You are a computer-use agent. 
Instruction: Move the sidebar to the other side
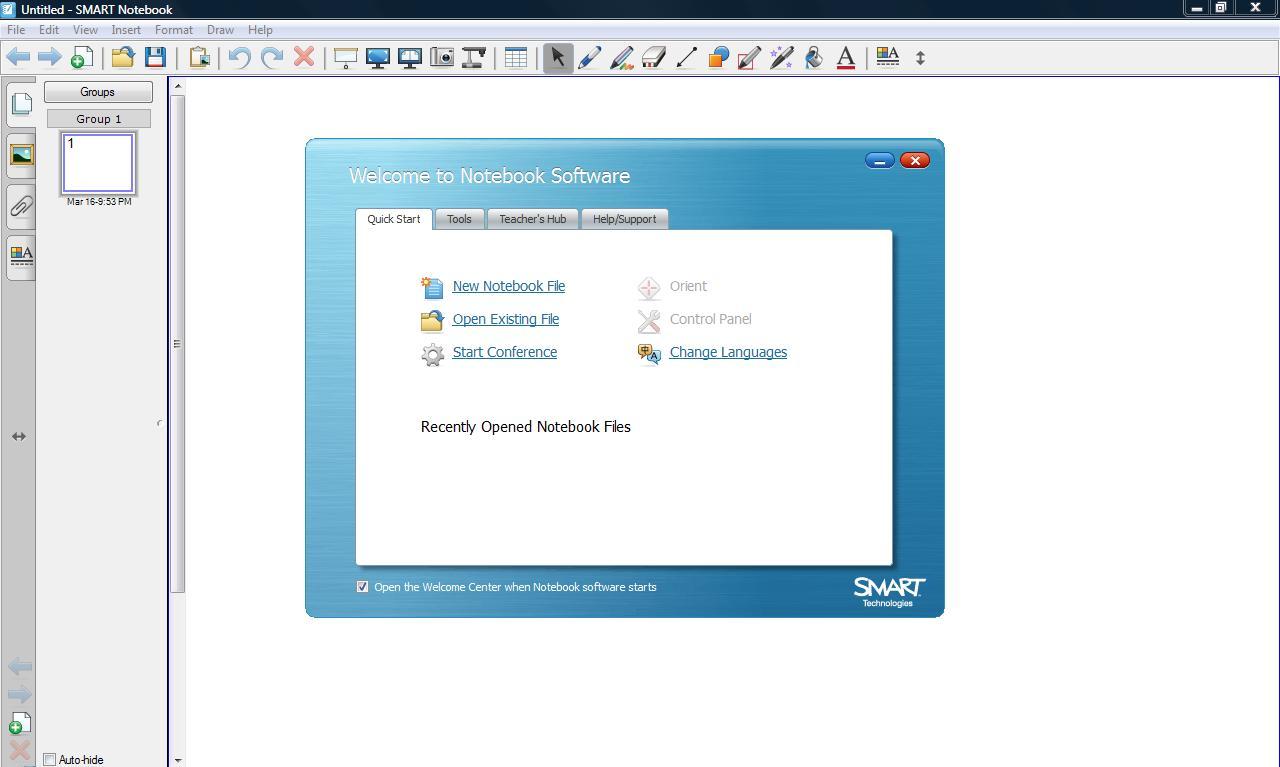[18, 436]
